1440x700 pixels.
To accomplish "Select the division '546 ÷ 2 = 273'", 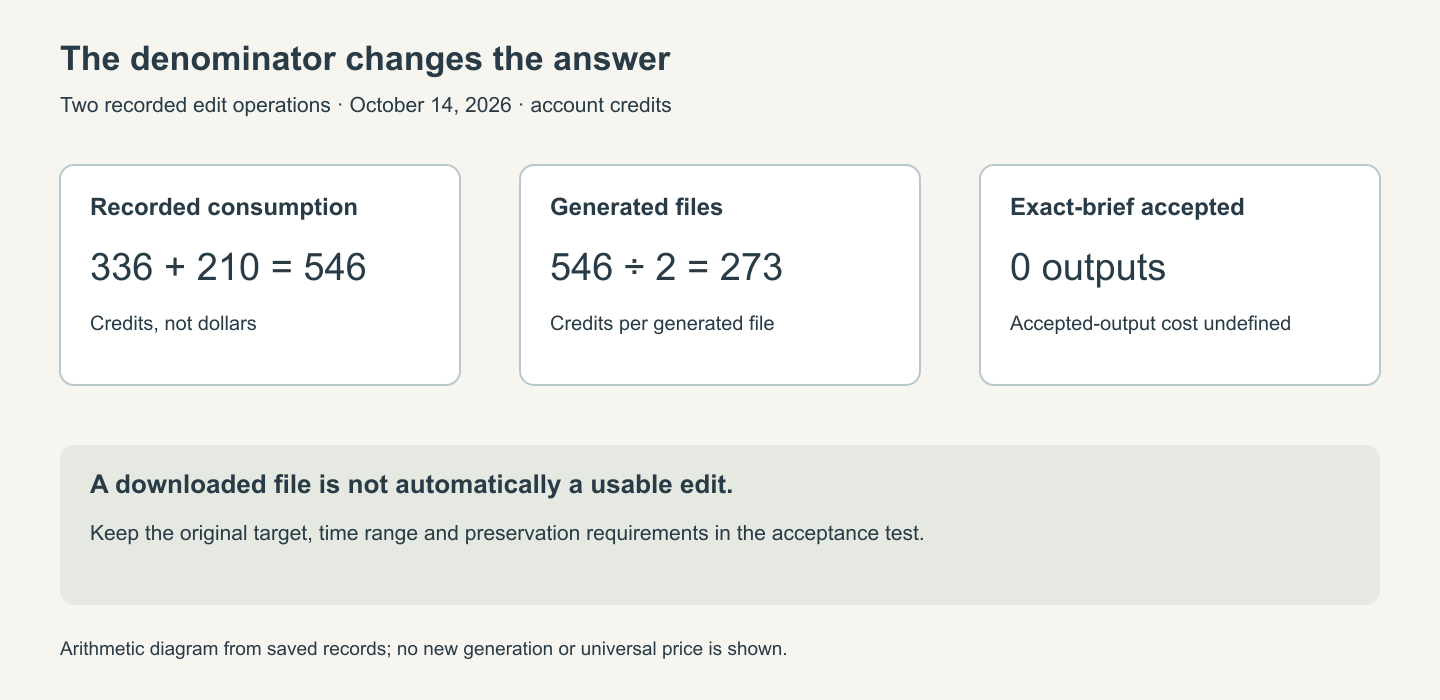I will [x=666, y=267].
